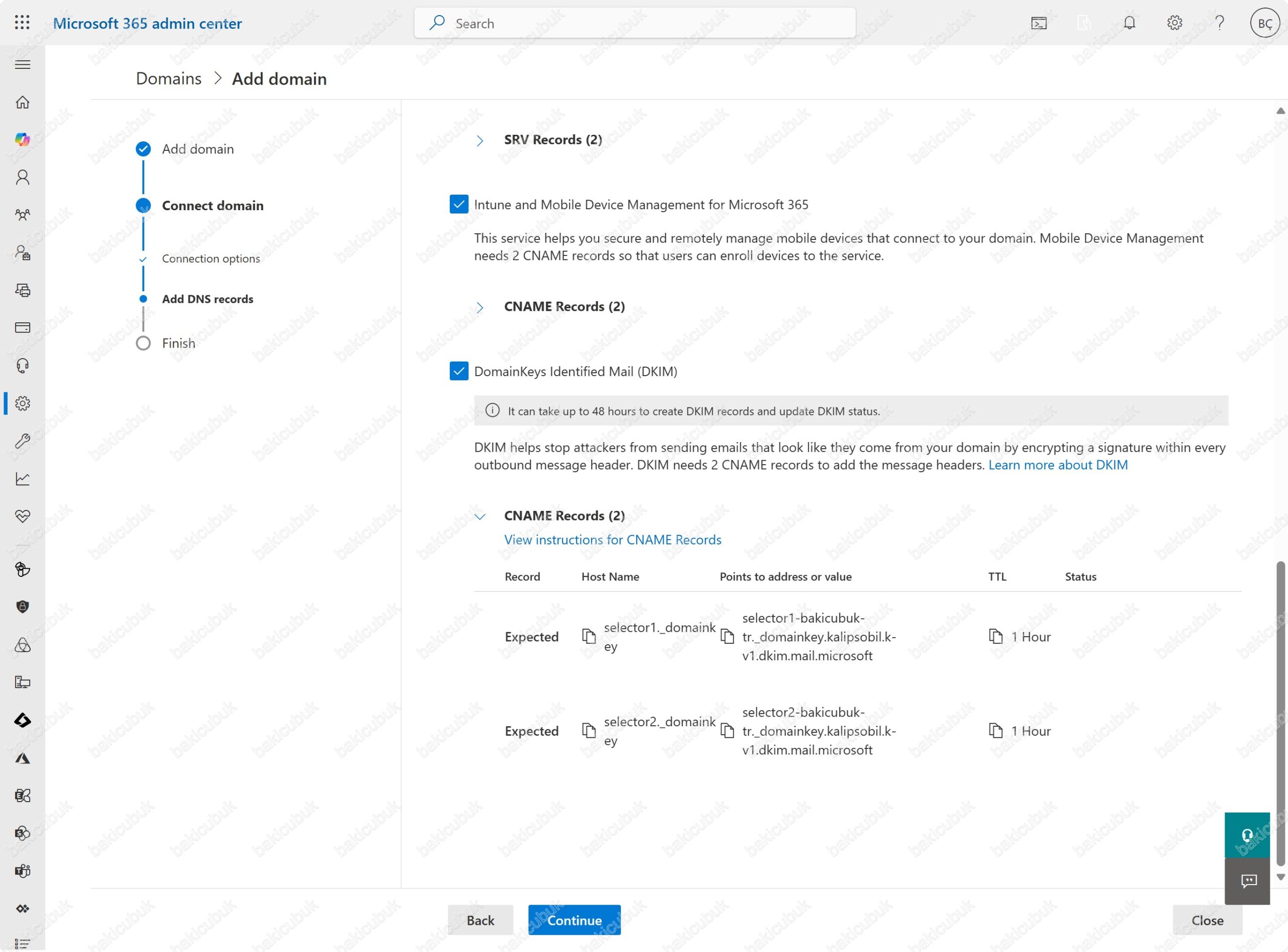Uncheck Intune and Mobile Device Management checkbox
The width and height of the screenshot is (1288, 952).
(458, 204)
